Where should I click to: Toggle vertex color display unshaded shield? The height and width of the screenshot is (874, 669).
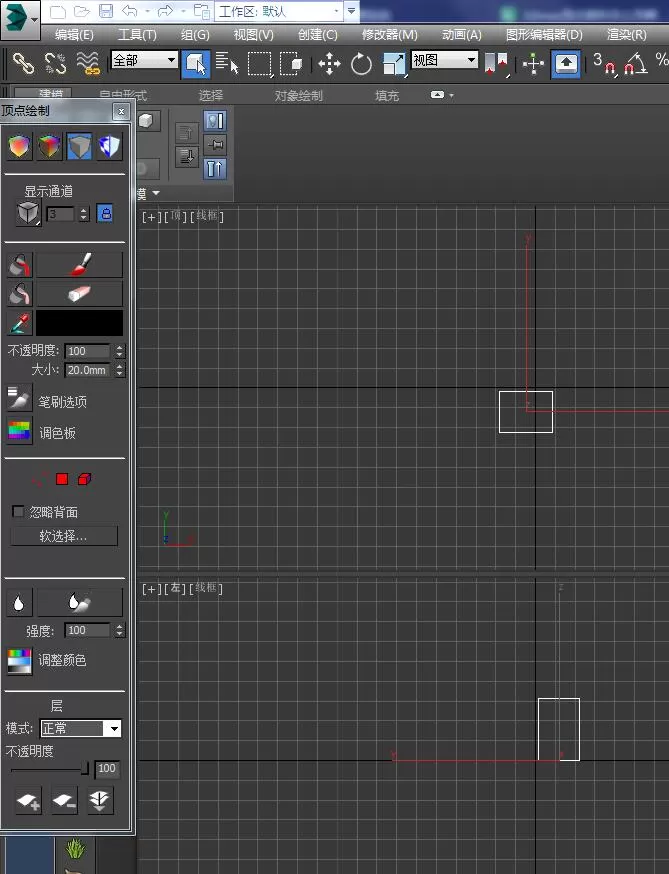[x=20, y=147]
